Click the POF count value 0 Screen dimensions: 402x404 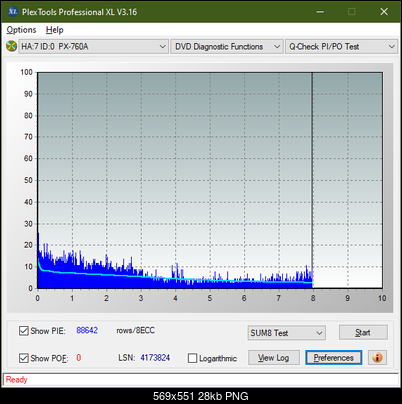pyautogui.click(x=79, y=358)
